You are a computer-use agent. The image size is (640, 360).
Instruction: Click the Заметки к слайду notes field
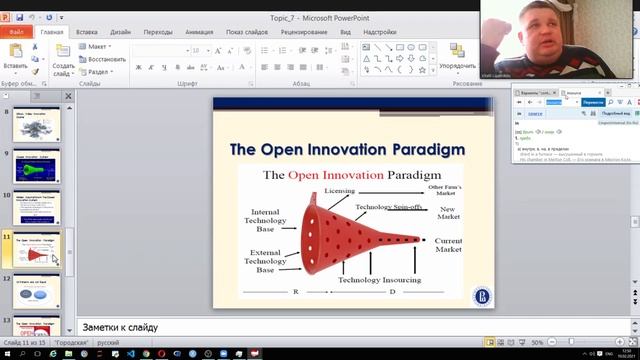click(x=353, y=327)
